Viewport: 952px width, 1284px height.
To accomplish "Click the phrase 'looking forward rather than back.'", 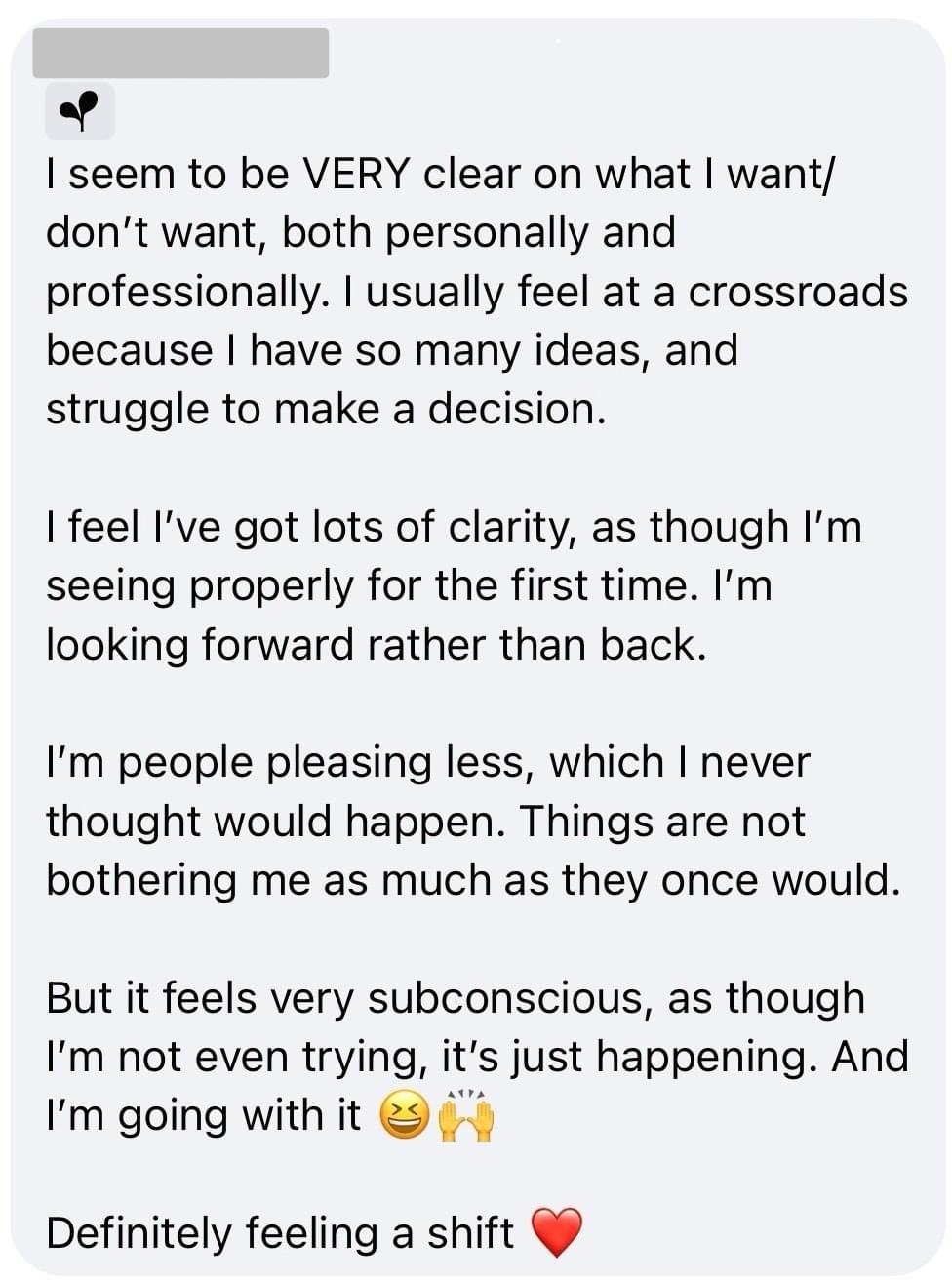I will (x=376, y=645).
